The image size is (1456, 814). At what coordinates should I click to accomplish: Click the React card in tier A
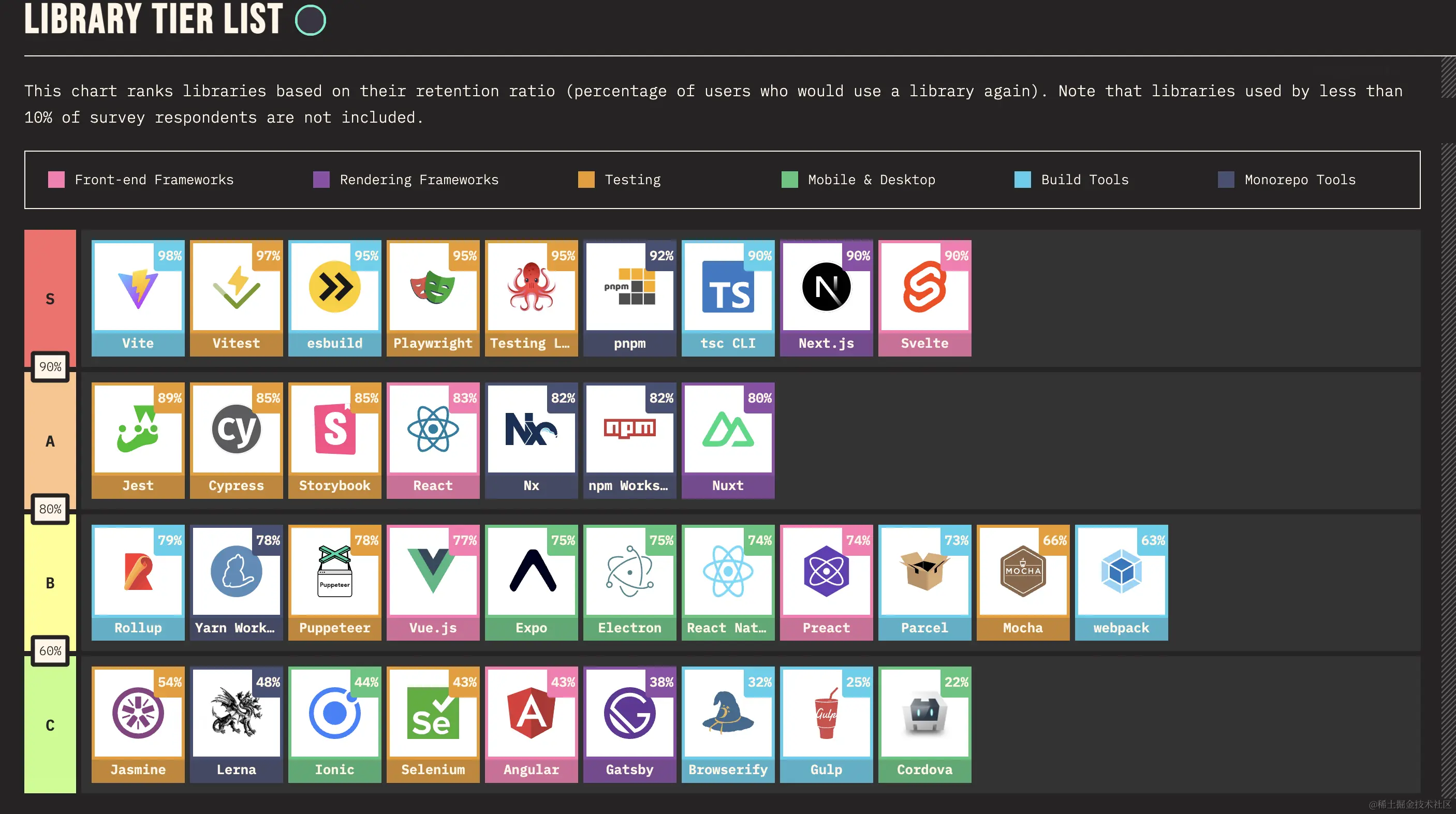[433, 440]
